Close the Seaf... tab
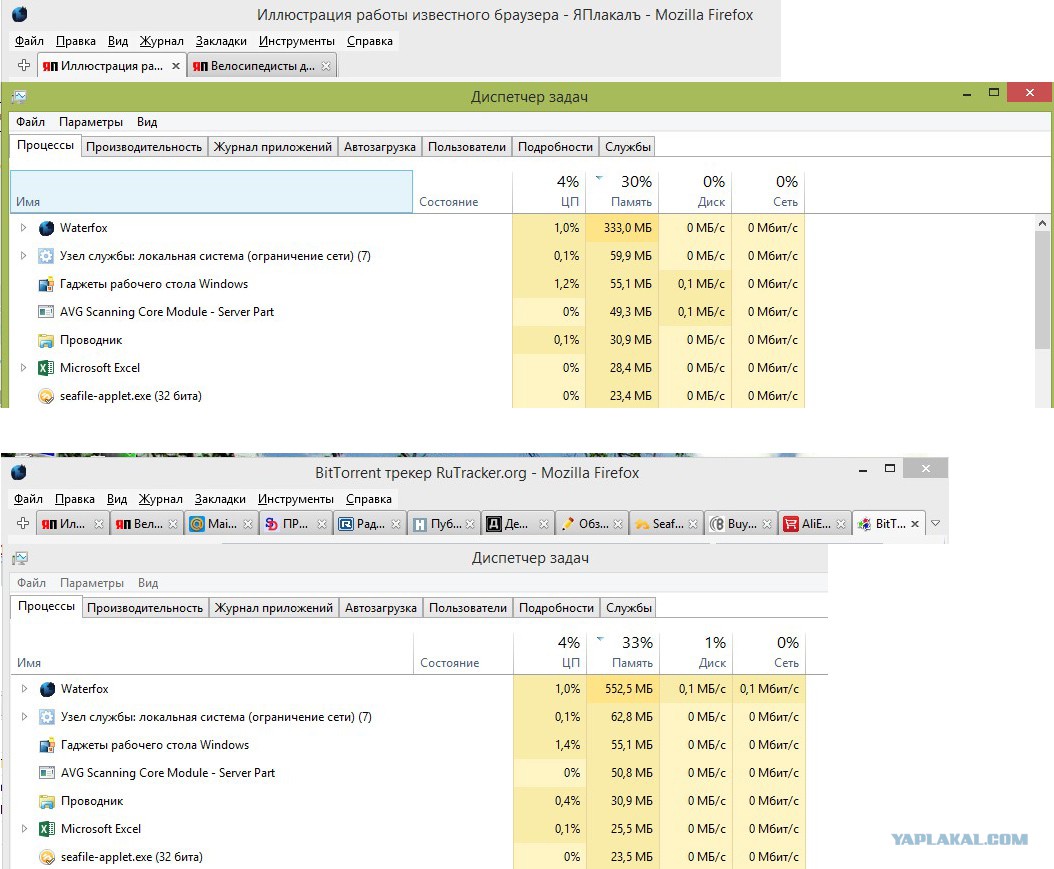Viewport: 1054px width, 869px height. click(x=693, y=524)
